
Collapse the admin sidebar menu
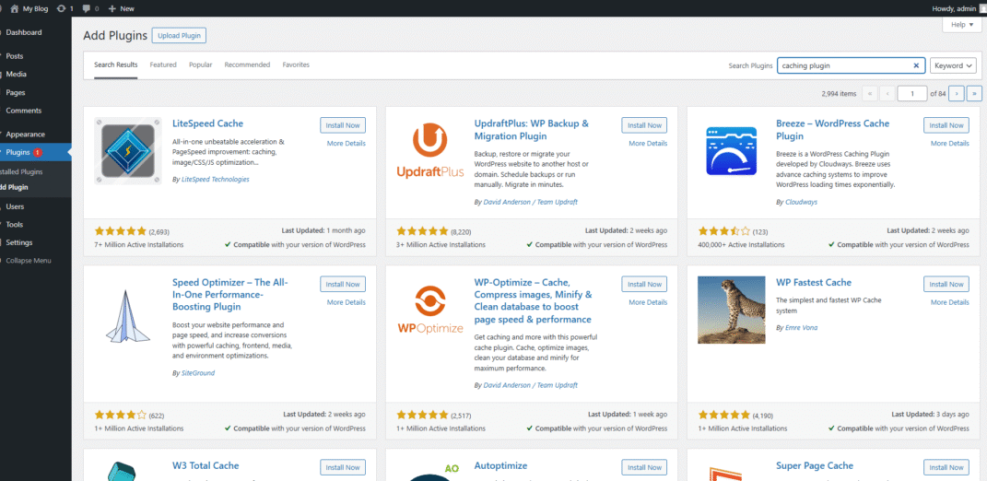(x=28, y=261)
